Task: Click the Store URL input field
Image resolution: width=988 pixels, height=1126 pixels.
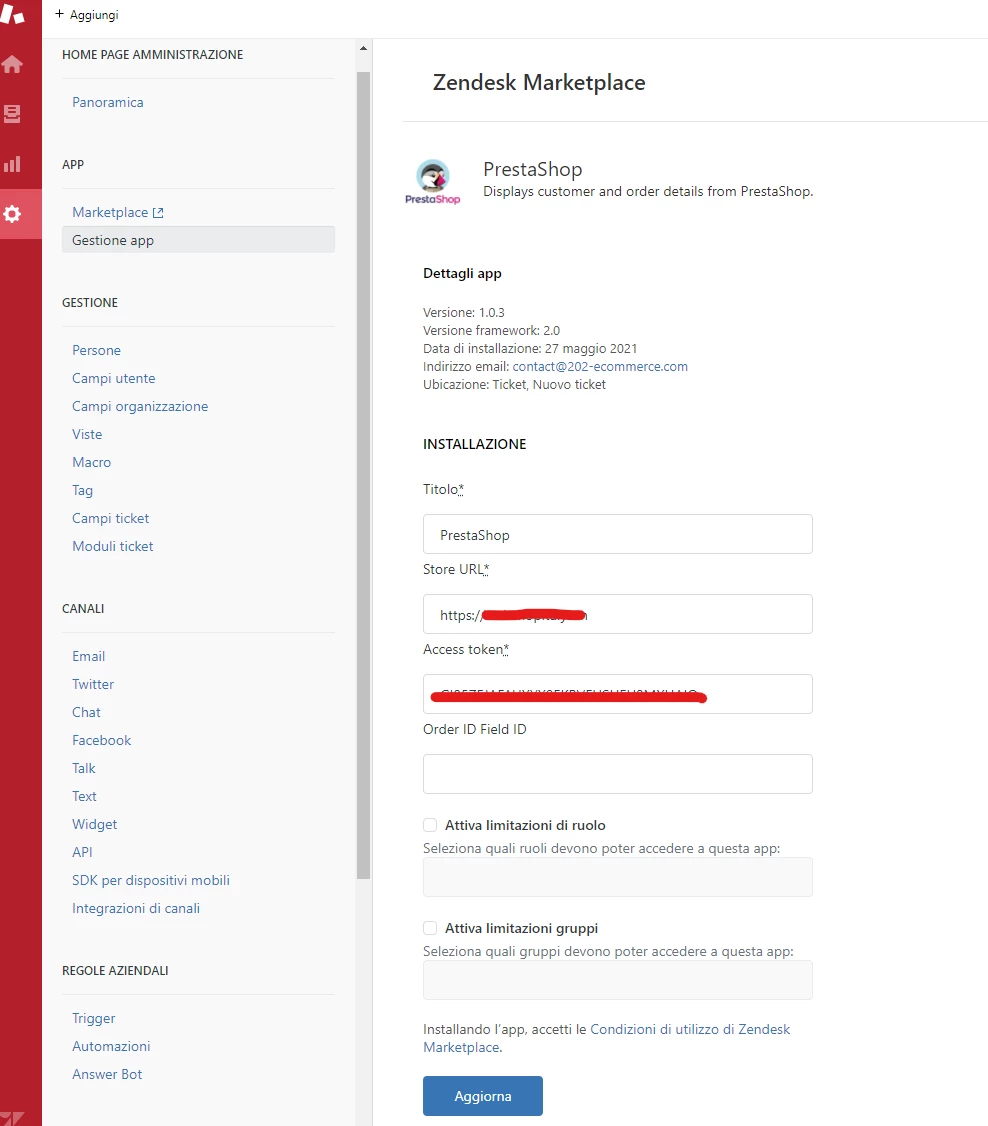Action: pyautogui.click(x=618, y=614)
